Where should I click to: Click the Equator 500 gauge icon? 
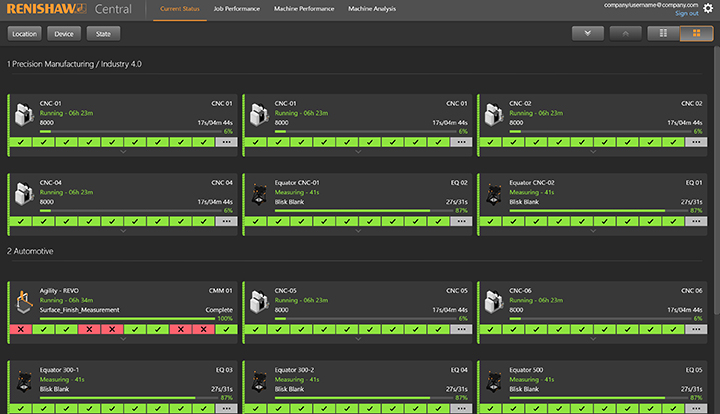[494, 382]
